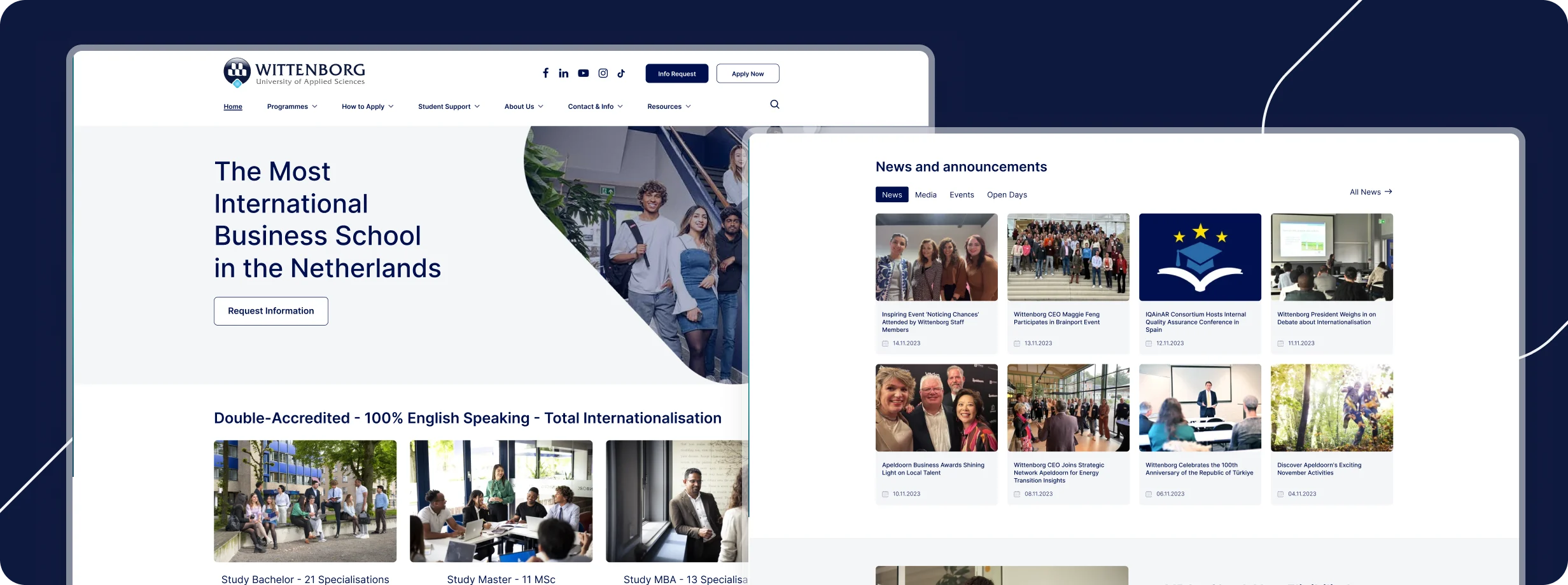Image resolution: width=1568 pixels, height=585 pixels.
Task: Open the TikTok social icon
Action: (621, 73)
